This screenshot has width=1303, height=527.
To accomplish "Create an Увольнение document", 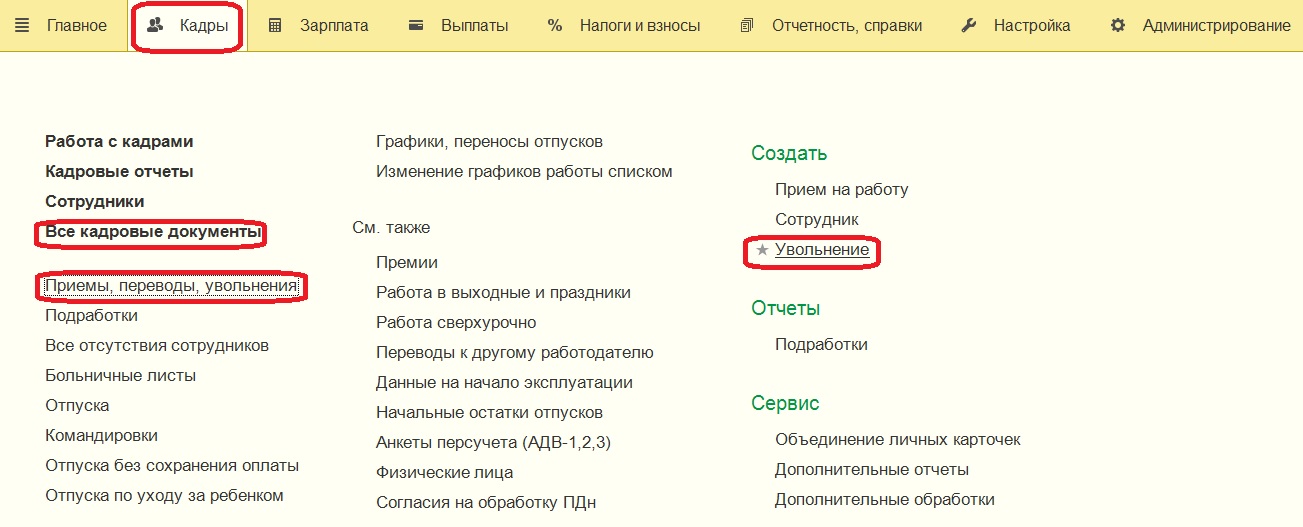I will (x=821, y=250).
